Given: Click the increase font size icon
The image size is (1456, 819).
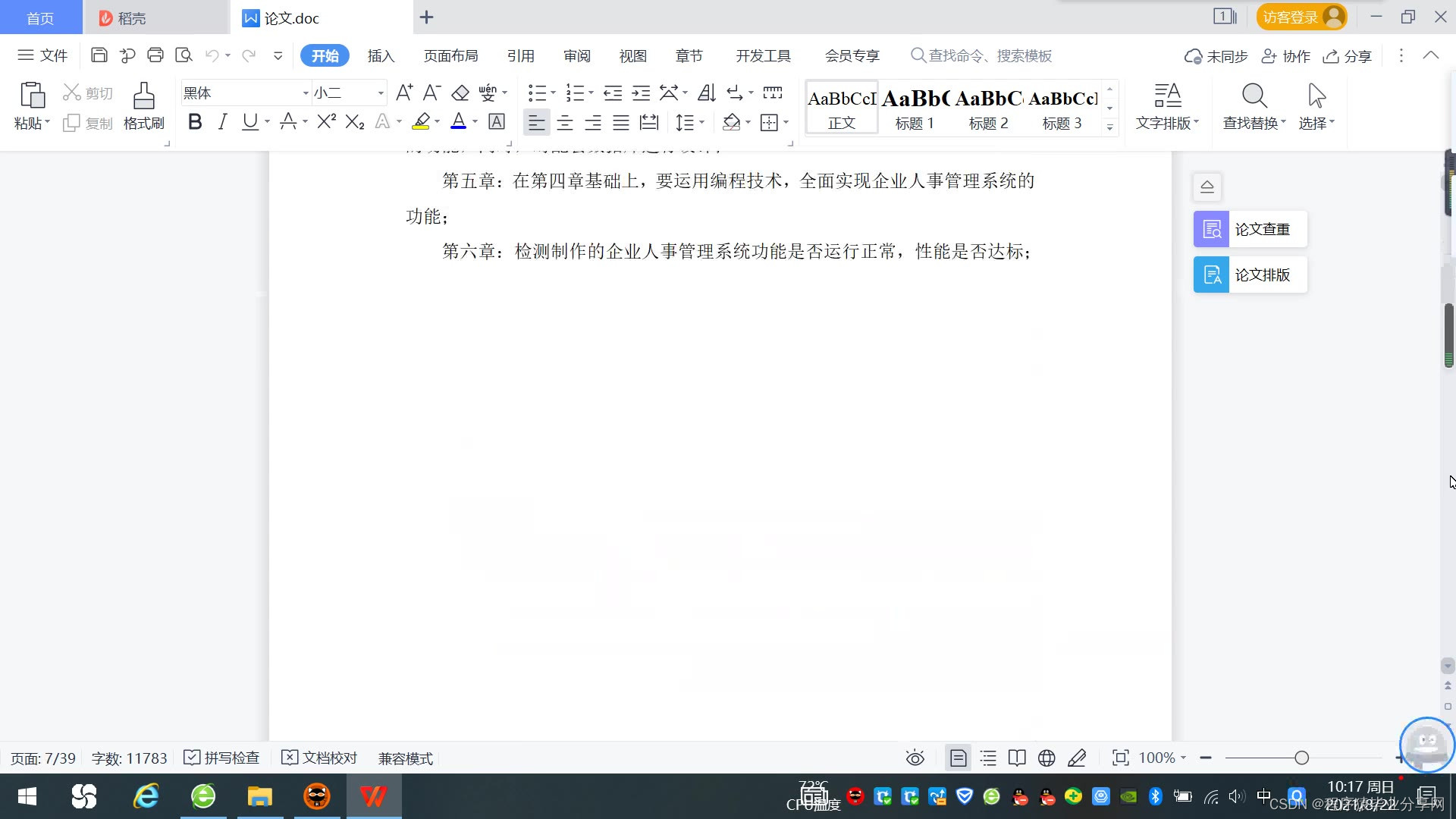Looking at the screenshot, I should (x=404, y=93).
